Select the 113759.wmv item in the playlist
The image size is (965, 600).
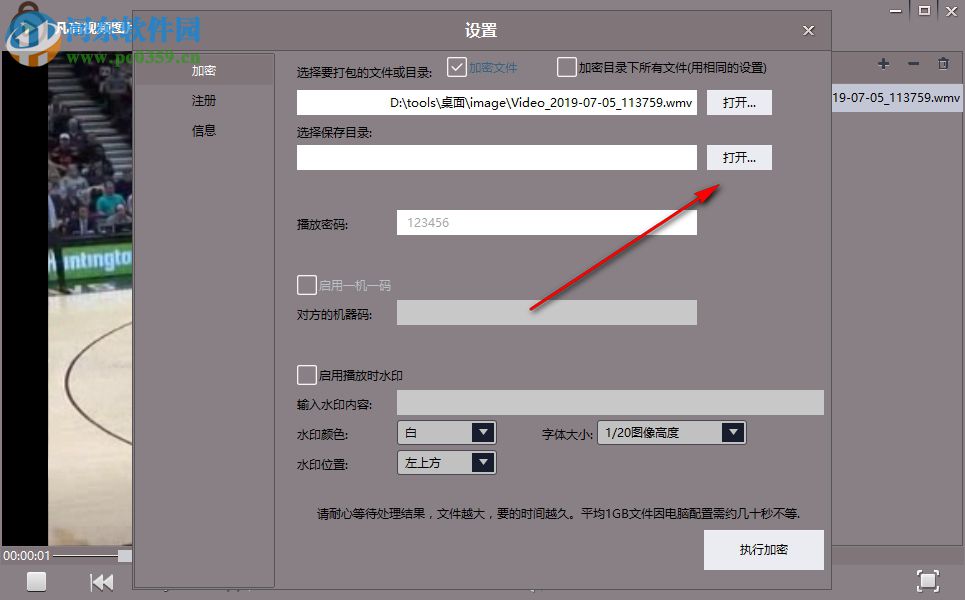tap(895, 98)
